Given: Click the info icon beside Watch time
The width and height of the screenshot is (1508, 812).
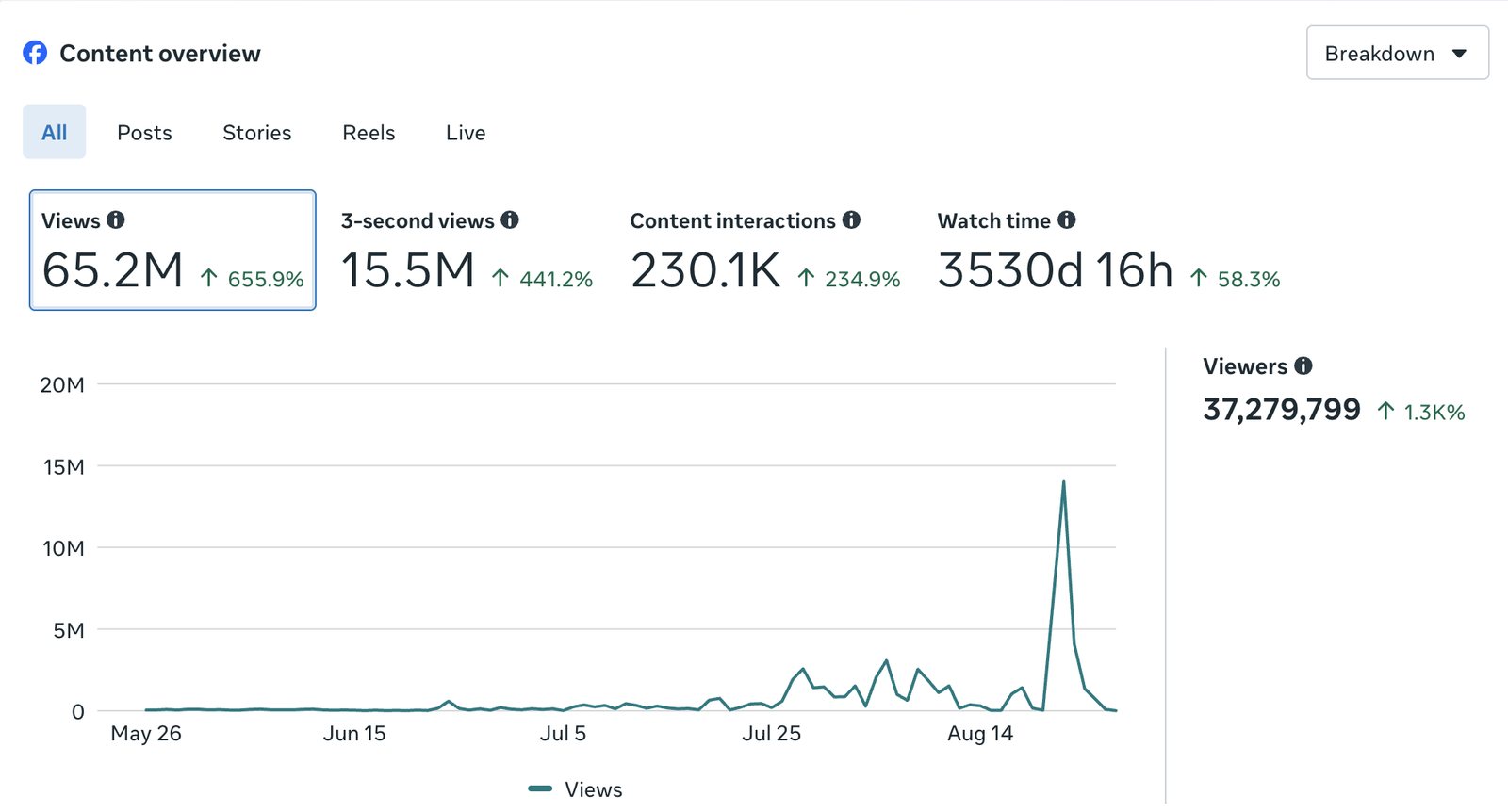Looking at the screenshot, I should tap(1066, 219).
